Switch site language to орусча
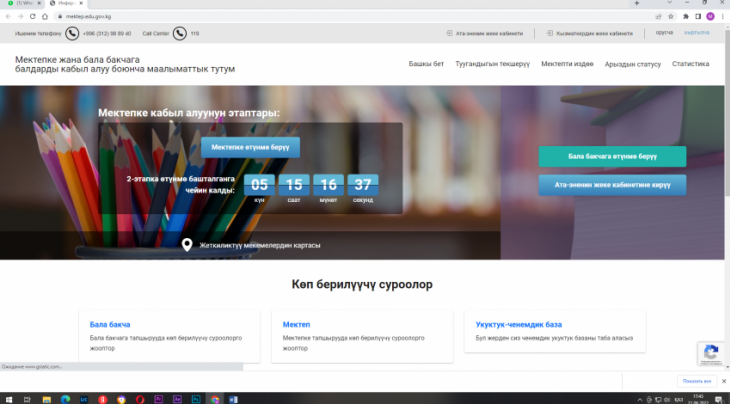 pos(664,33)
